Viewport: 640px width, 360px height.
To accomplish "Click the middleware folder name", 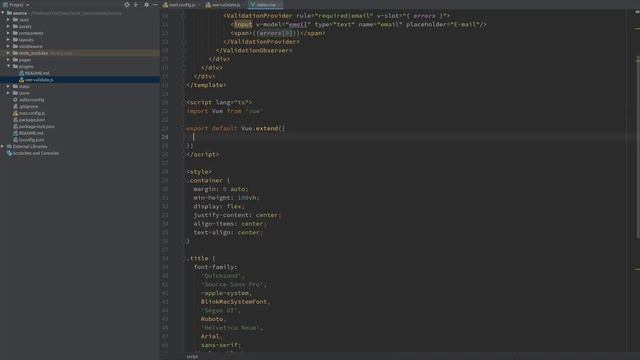I will pos(31,46).
